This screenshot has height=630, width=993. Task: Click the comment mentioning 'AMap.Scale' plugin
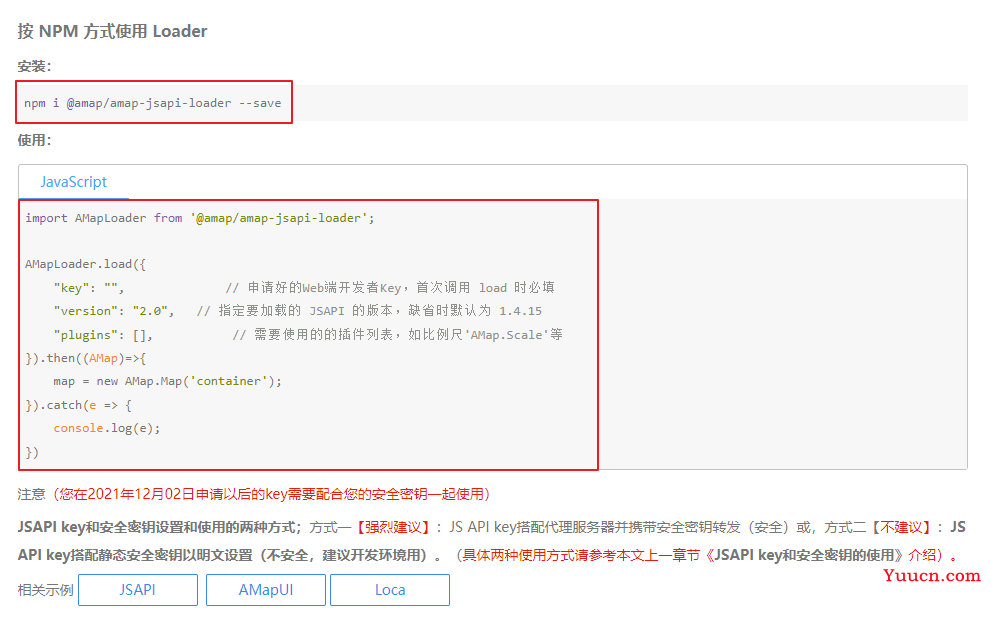(397, 334)
